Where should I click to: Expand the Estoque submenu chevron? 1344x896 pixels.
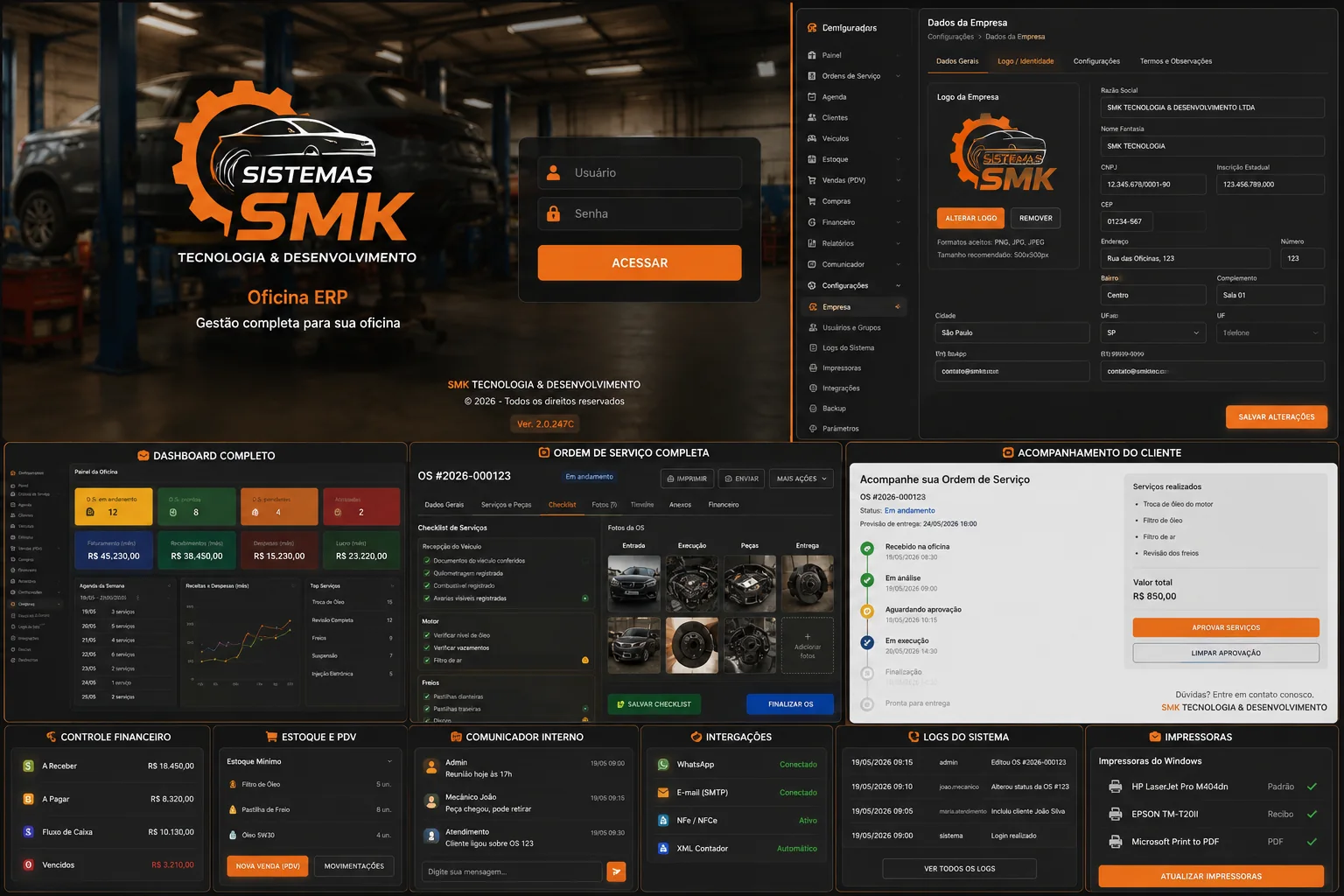pyautogui.click(x=899, y=159)
